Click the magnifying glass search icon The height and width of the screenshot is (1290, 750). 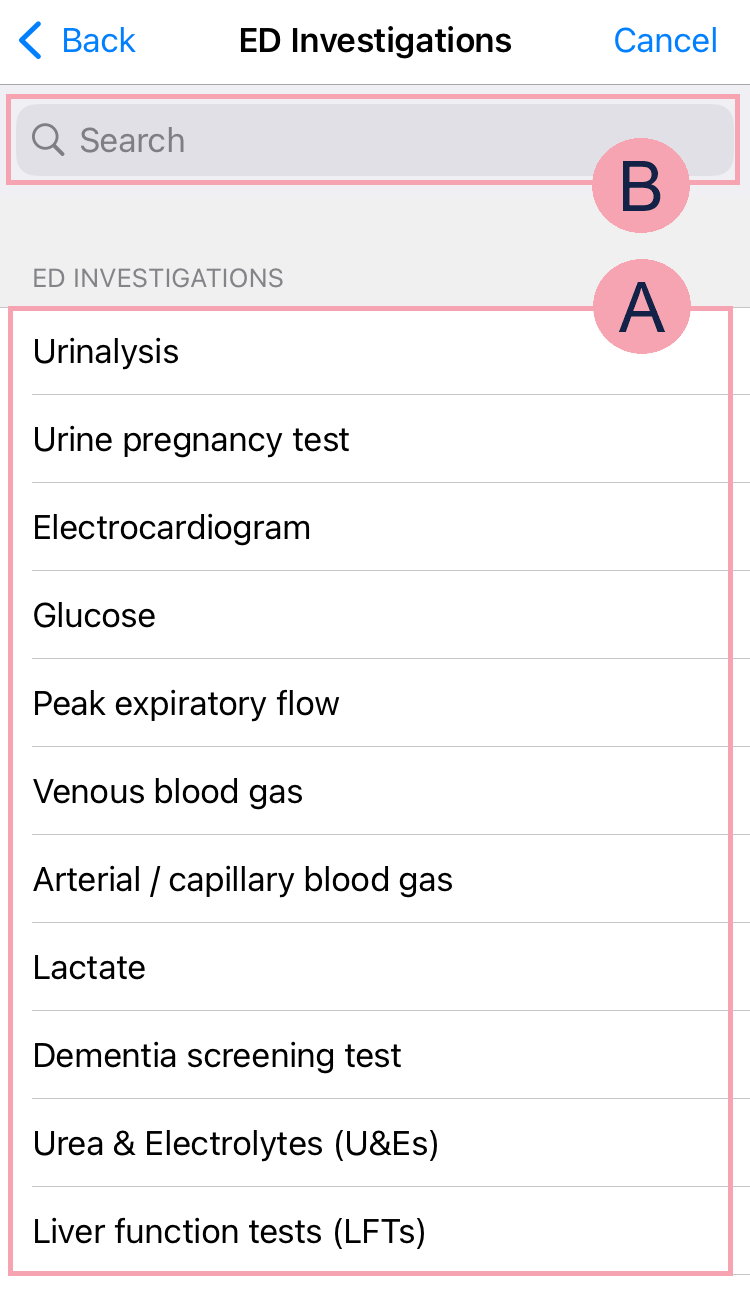pyautogui.click(x=48, y=140)
